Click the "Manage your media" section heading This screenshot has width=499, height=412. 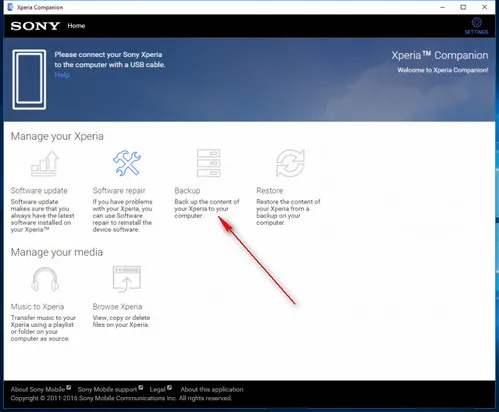point(57,252)
